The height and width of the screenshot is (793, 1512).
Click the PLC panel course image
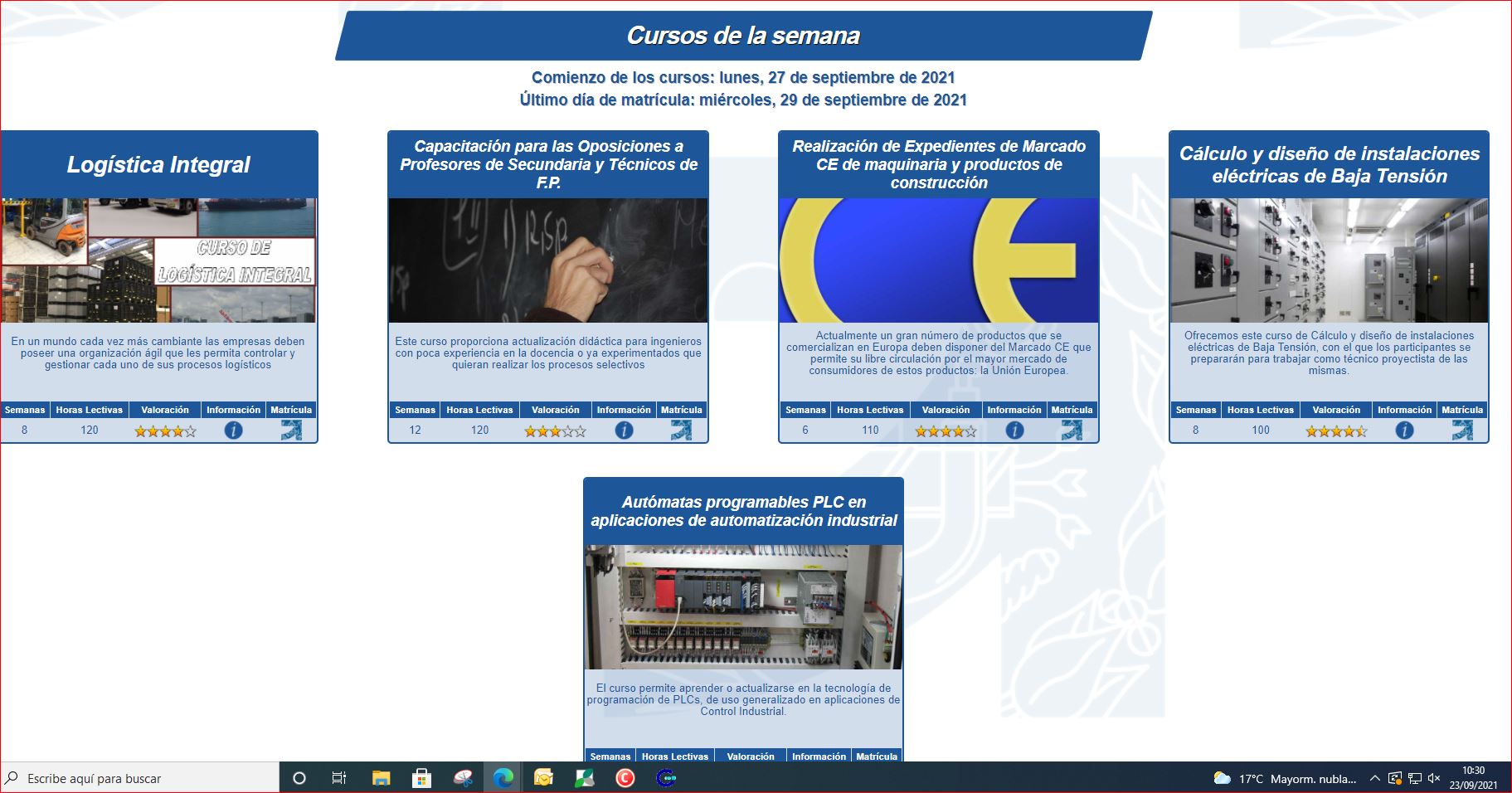click(744, 607)
